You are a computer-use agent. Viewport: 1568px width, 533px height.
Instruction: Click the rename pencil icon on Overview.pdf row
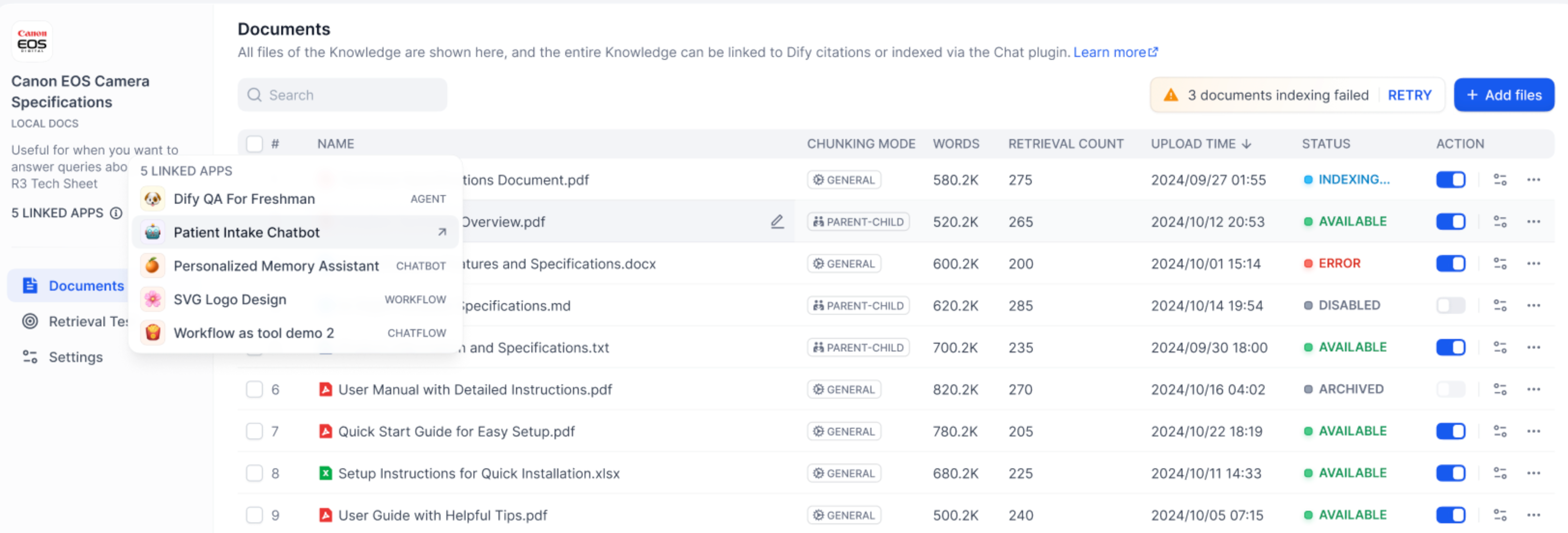pyautogui.click(x=777, y=222)
